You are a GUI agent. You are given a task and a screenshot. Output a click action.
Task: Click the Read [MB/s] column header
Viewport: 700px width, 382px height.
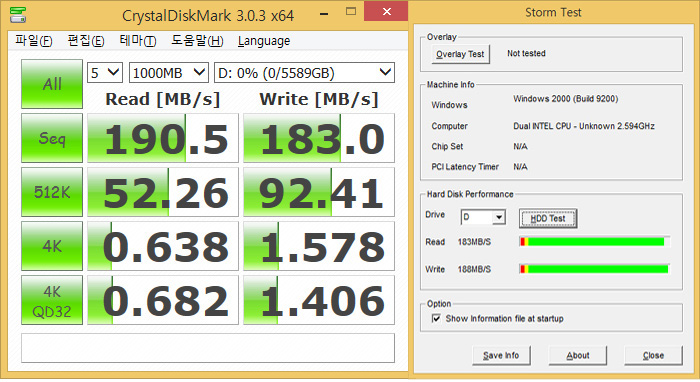point(163,99)
